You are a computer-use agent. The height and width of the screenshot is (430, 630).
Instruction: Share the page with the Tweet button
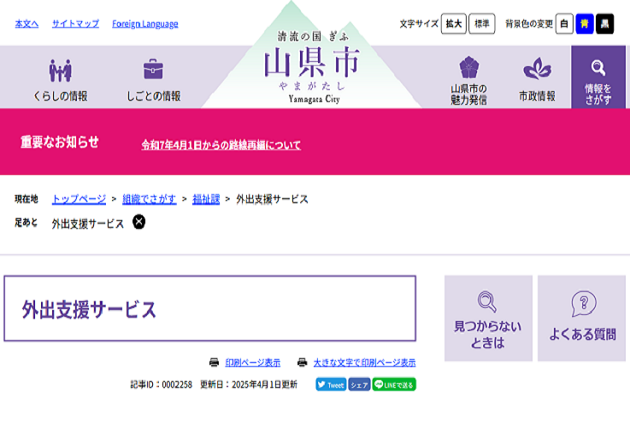click(x=330, y=384)
